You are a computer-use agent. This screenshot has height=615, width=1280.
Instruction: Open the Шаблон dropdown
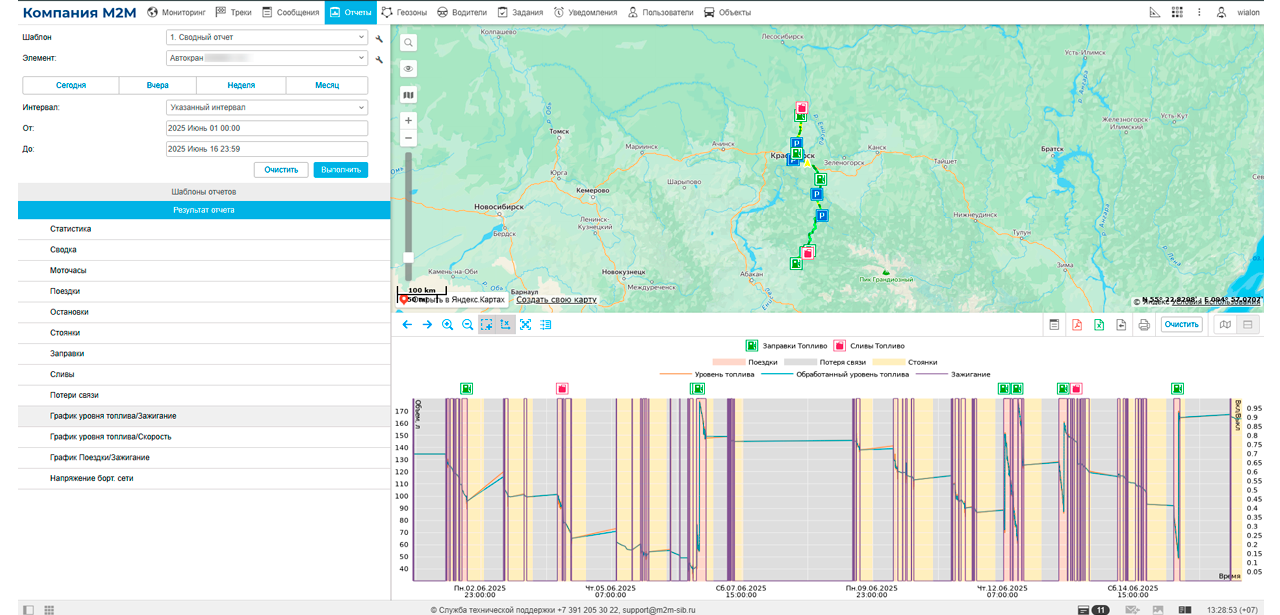click(x=267, y=38)
